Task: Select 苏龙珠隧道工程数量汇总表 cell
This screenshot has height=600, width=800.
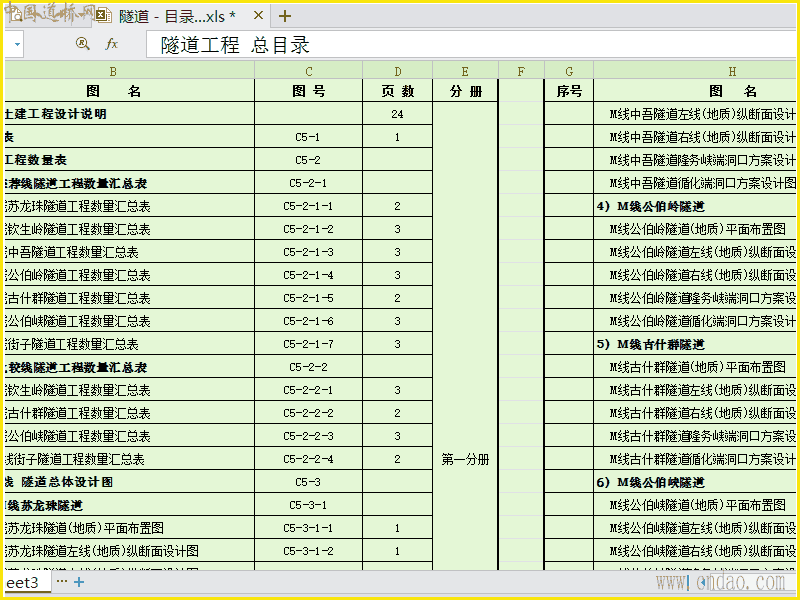Action: pos(130,206)
